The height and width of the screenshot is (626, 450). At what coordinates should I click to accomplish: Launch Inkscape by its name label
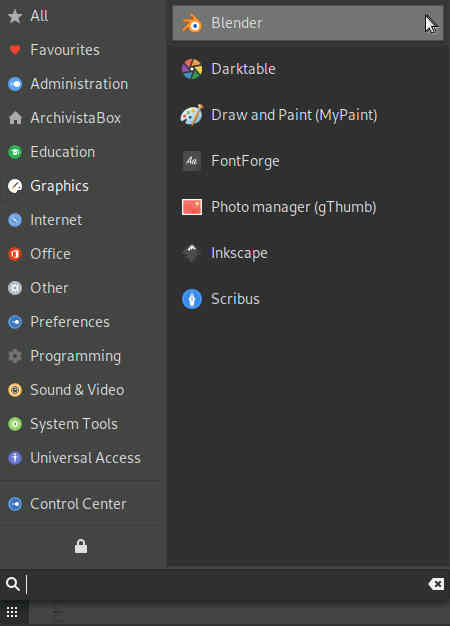(239, 254)
